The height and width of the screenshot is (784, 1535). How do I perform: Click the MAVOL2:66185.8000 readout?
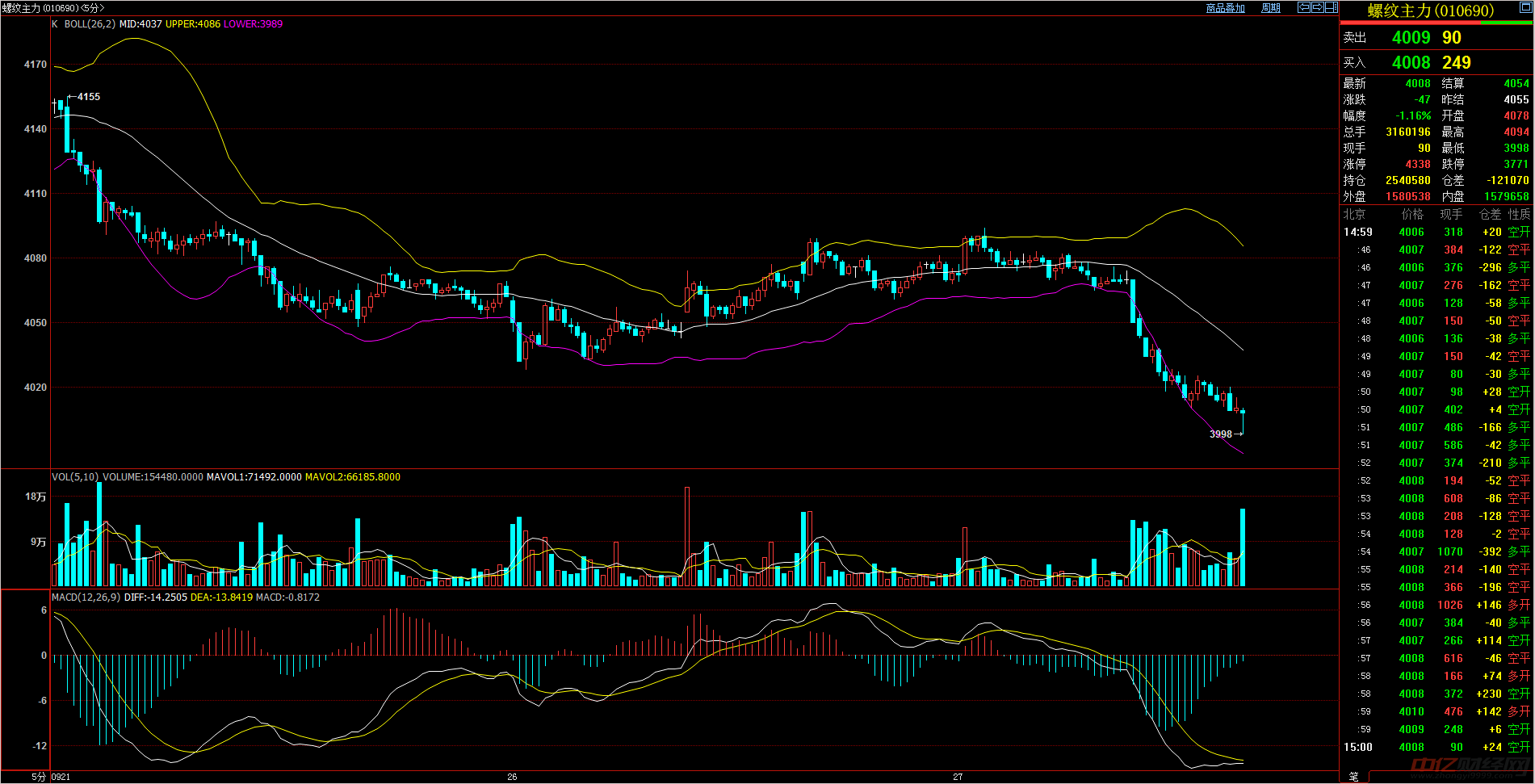[353, 477]
